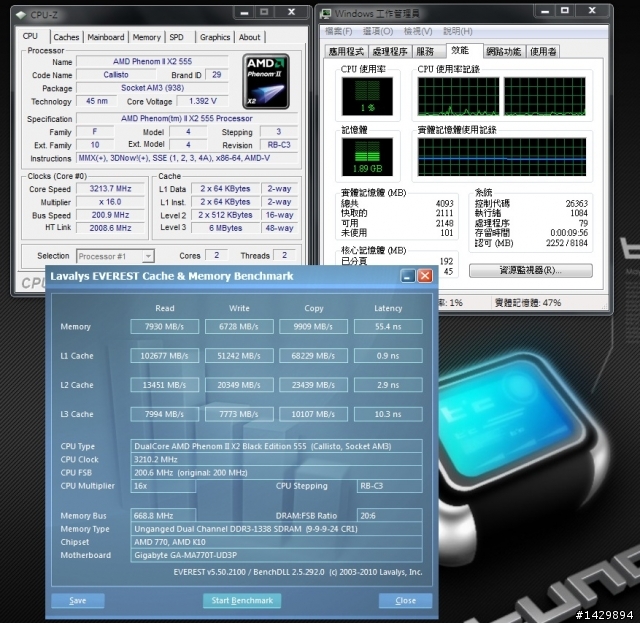Open the Caches tab in CPU-Z
The height and width of the screenshot is (623, 640).
coord(66,37)
